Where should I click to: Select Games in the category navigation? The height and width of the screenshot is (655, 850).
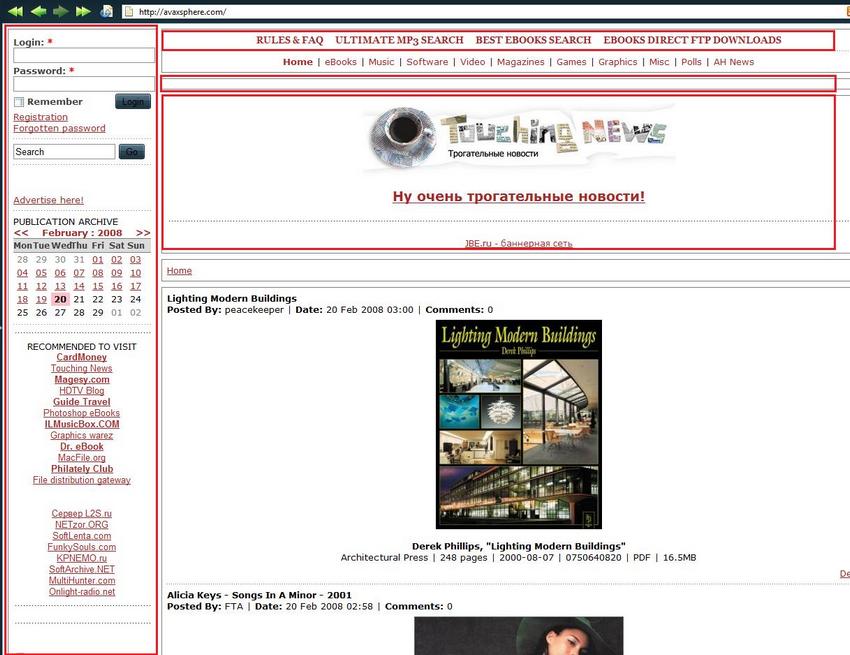coord(571,62)
